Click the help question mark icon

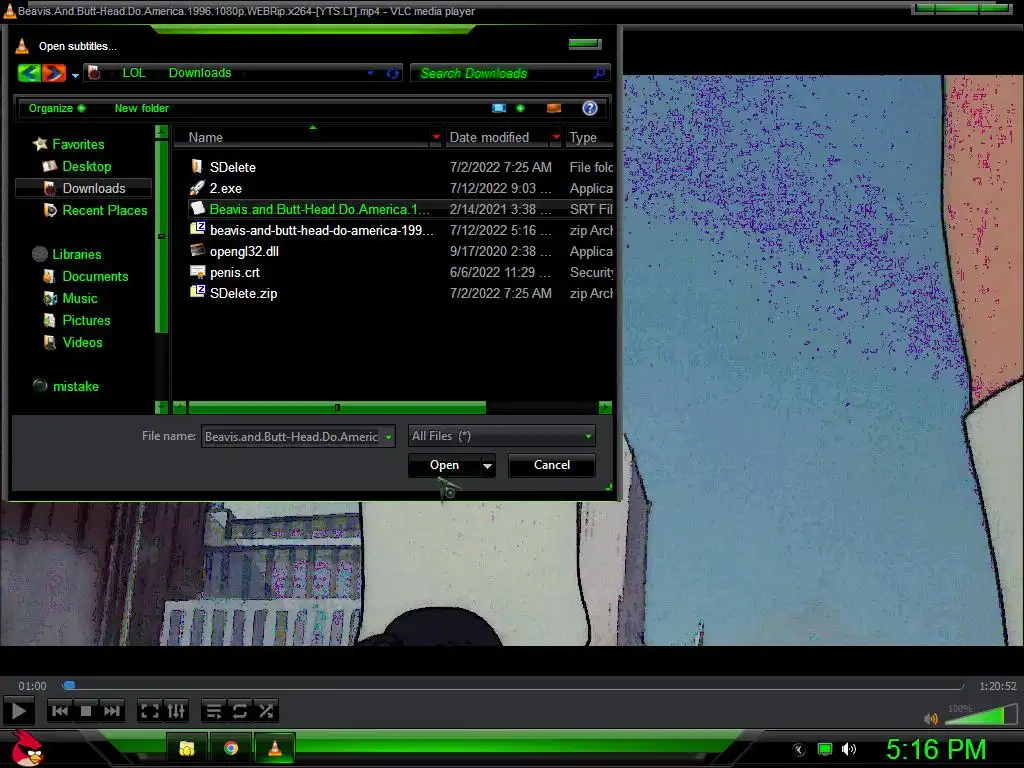point(590,108)
